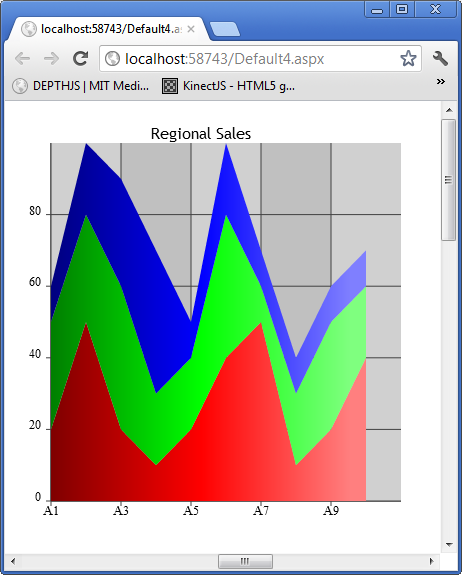This screenshot has width=462, height=575.
Task: Bookmark this page with the star icon
Action: [x=408, y=59]
